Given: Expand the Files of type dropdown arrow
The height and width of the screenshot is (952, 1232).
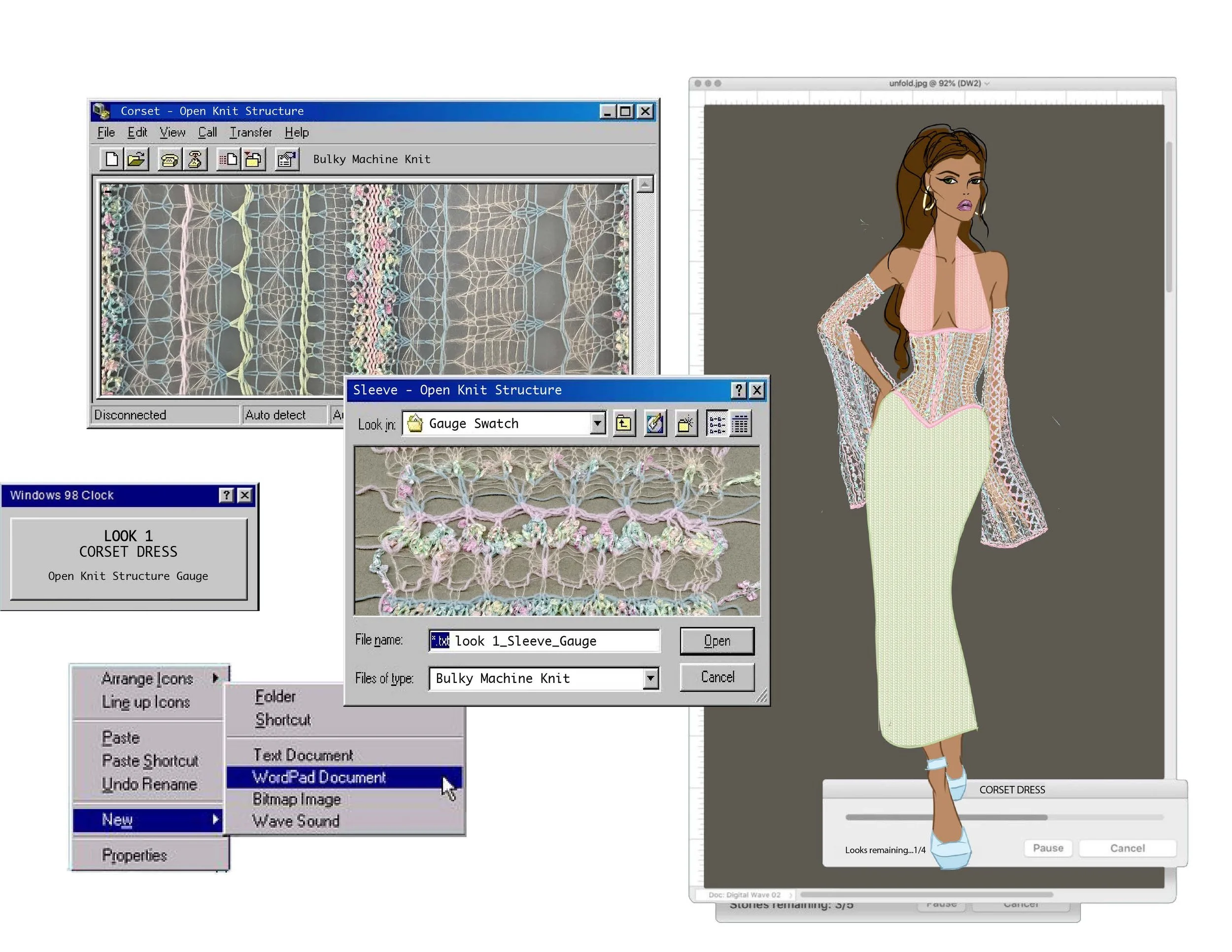Looking at the screenshot, I should pyautogui.click(x=650, y=678).
